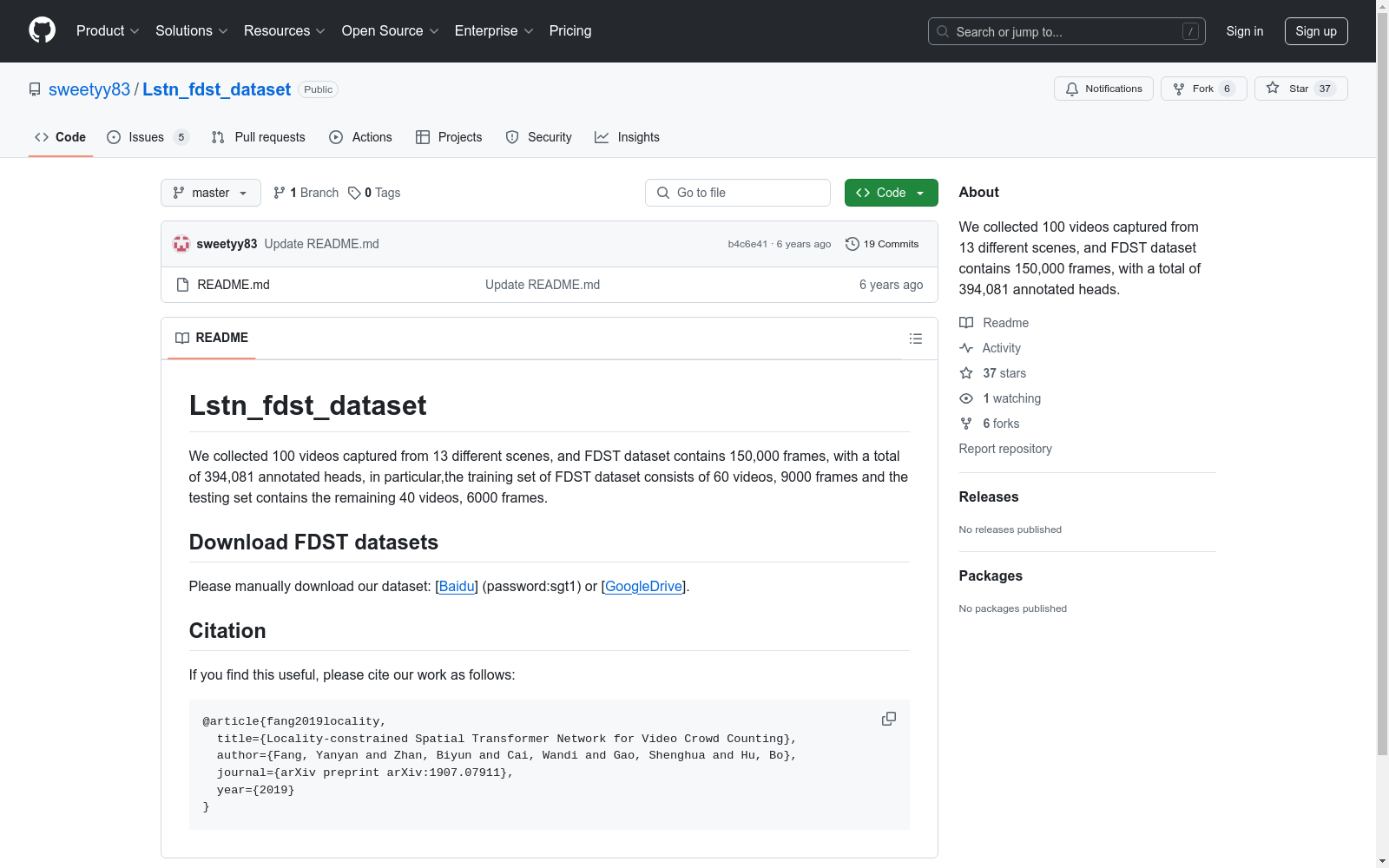Screen dimensions: 1389x868
Task: Click the commits history clock icon
Action: coord(852,244)
